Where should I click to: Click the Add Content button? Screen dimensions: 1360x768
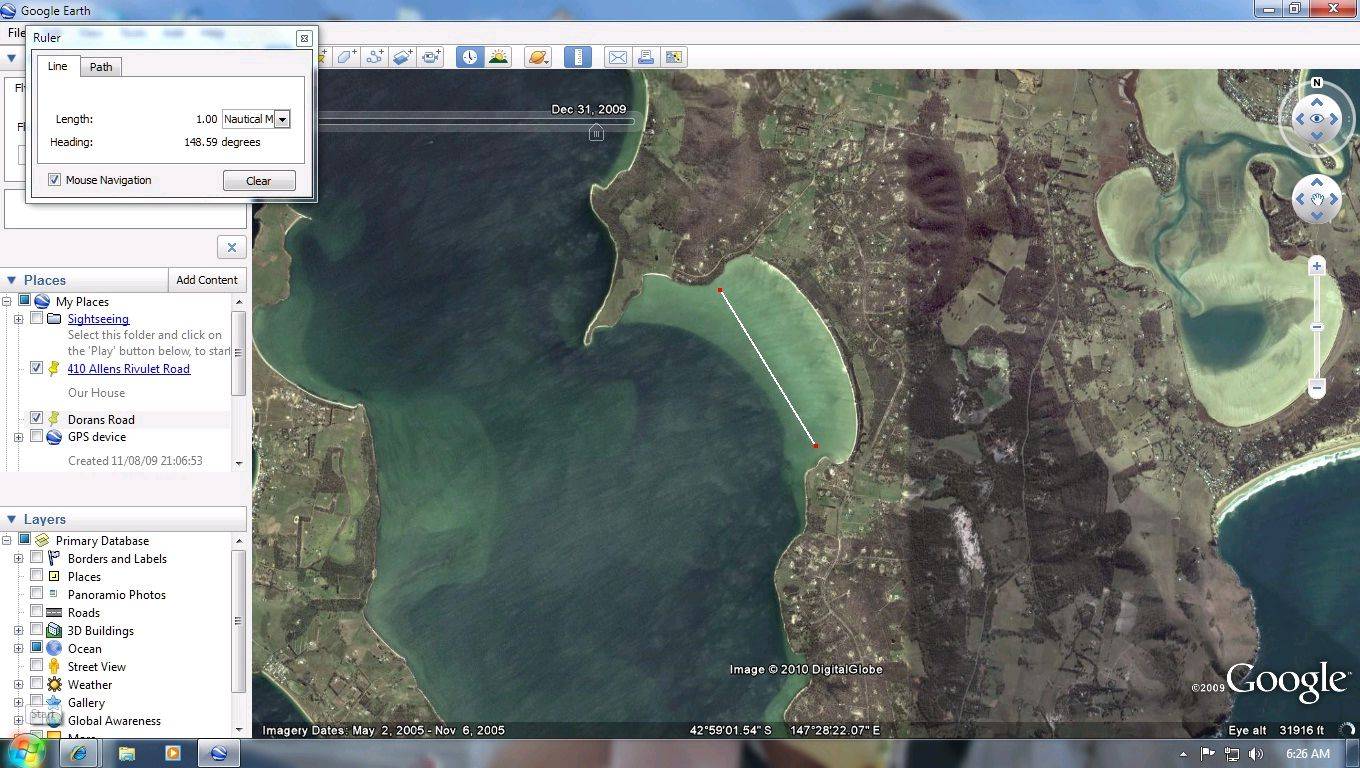click(x=207, y=280)
